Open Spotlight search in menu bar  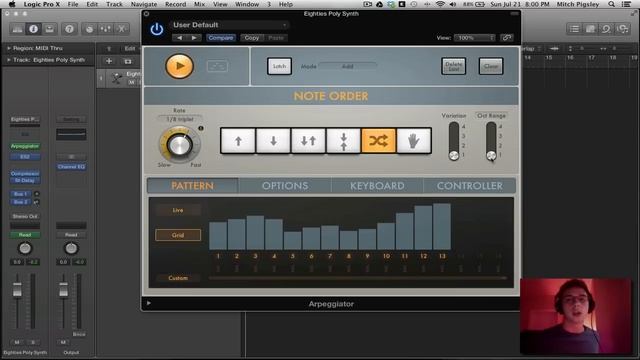coord(611,4)
